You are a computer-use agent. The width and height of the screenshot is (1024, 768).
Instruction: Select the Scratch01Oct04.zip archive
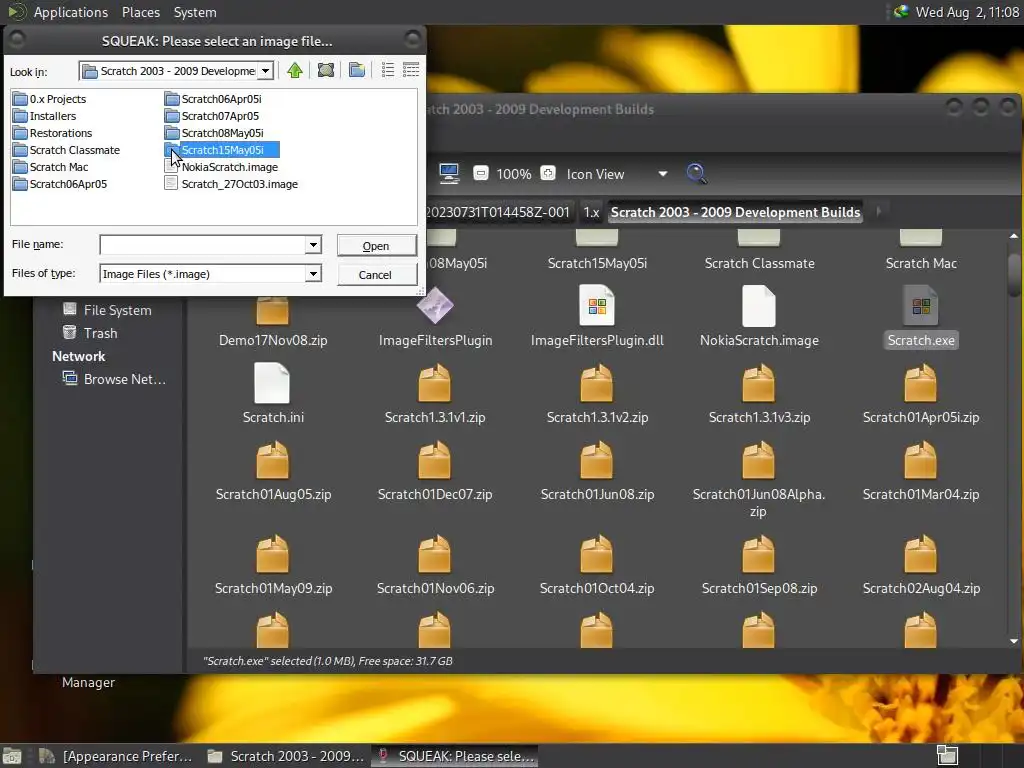[x=597, y=566]
